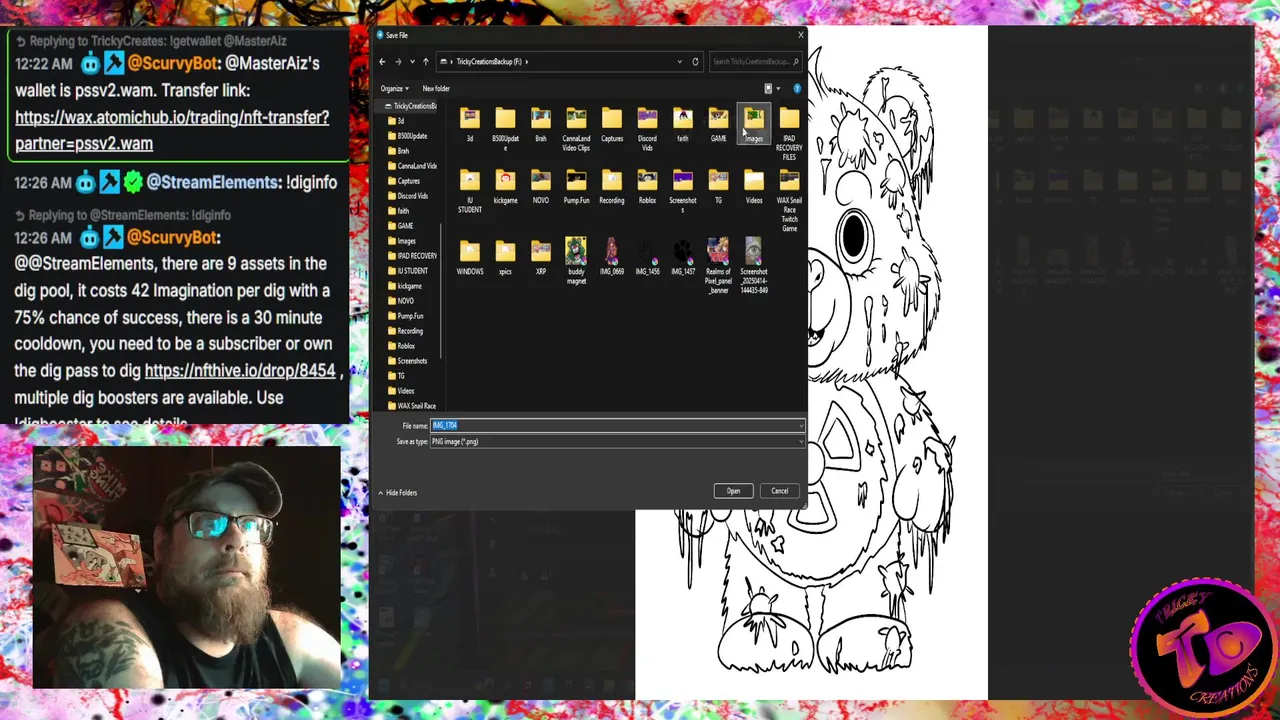Open the B500Update folder in the file pane
This screenshot has height=720, width=1280.
pos(505,129)
